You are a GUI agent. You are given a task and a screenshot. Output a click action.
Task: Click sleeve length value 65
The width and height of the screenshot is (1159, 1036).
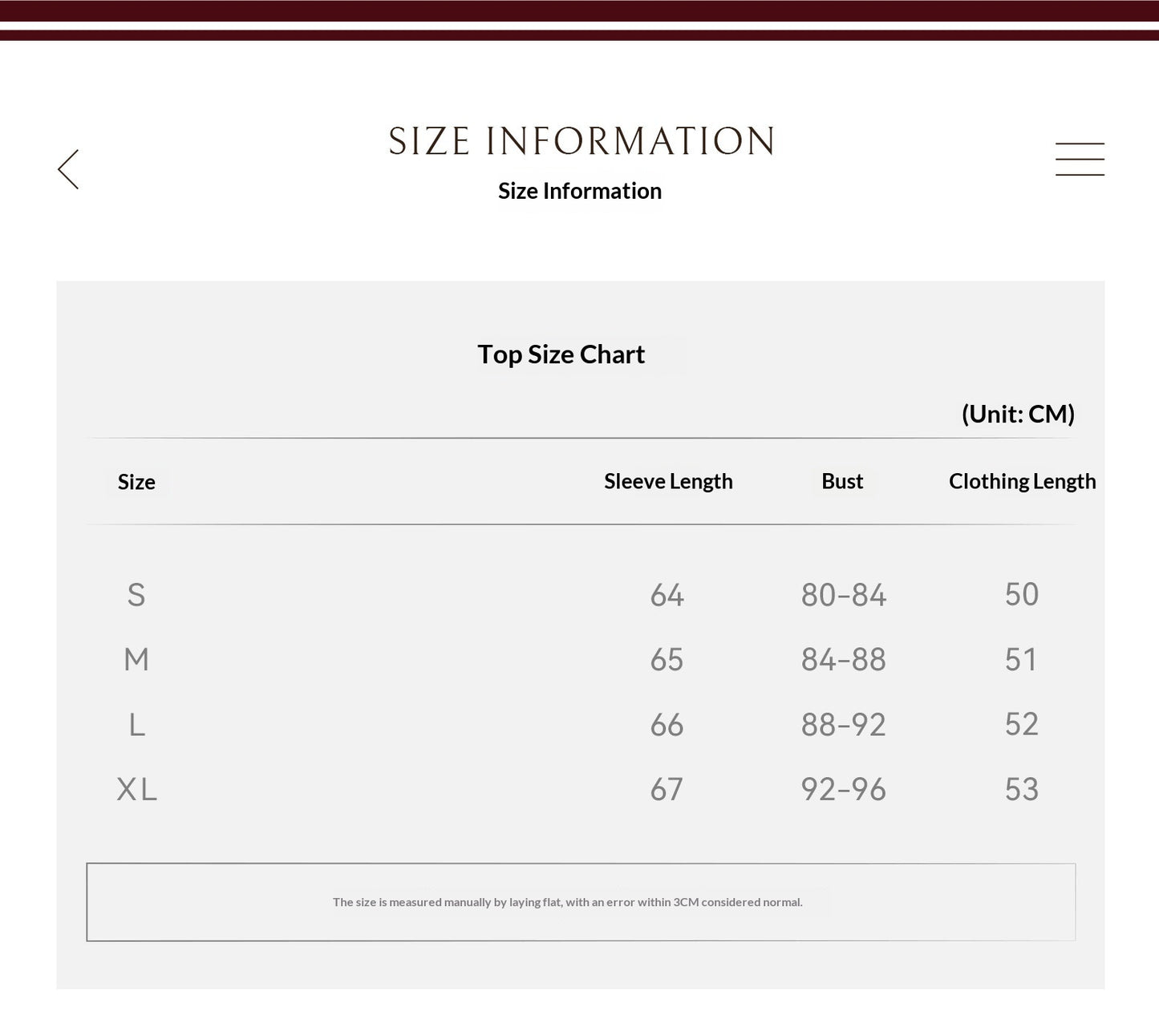(667, 660)
